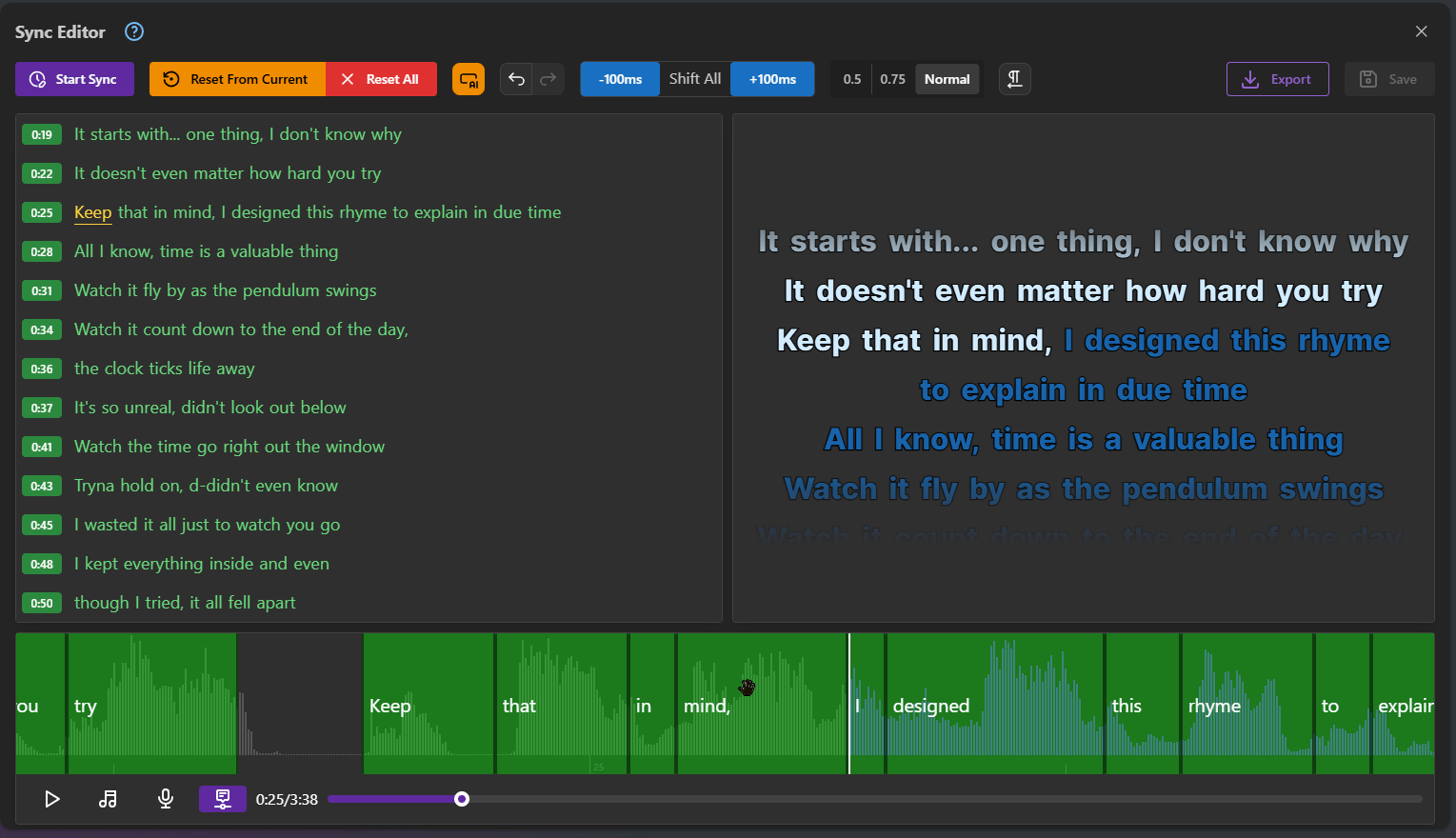Select lyric "Watch the time go right out the window"
The image size is (1456, 838).
(229, 447)
